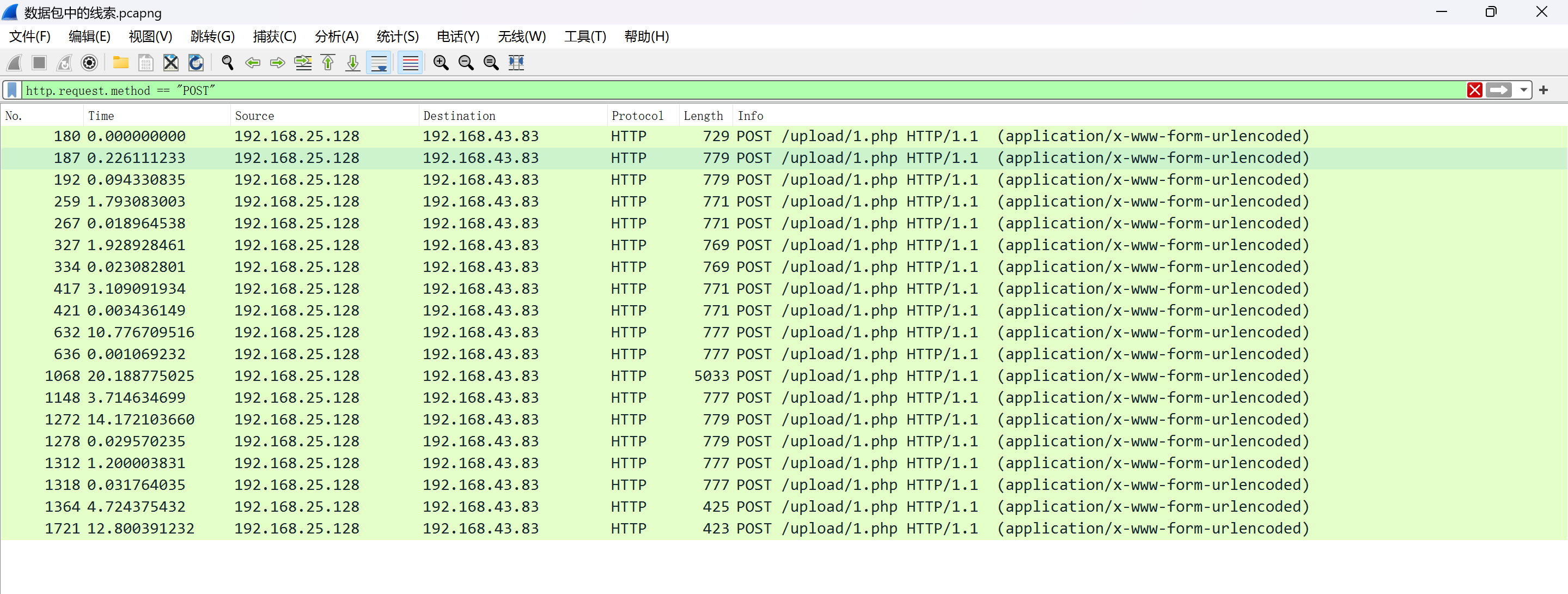Apply the display filter arrow button
The height and width of the screenshot is (594, 1568).
click(x=1499, y=91)
